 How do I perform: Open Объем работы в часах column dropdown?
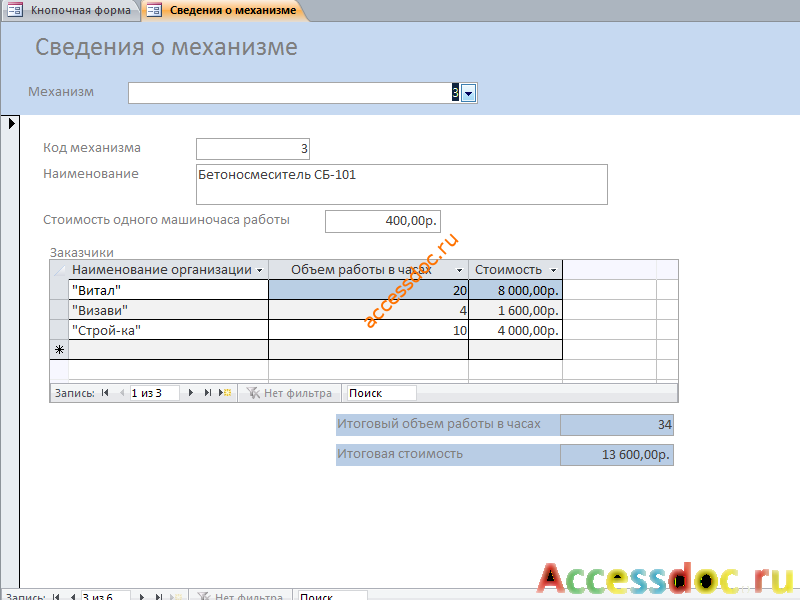(459, 270)
